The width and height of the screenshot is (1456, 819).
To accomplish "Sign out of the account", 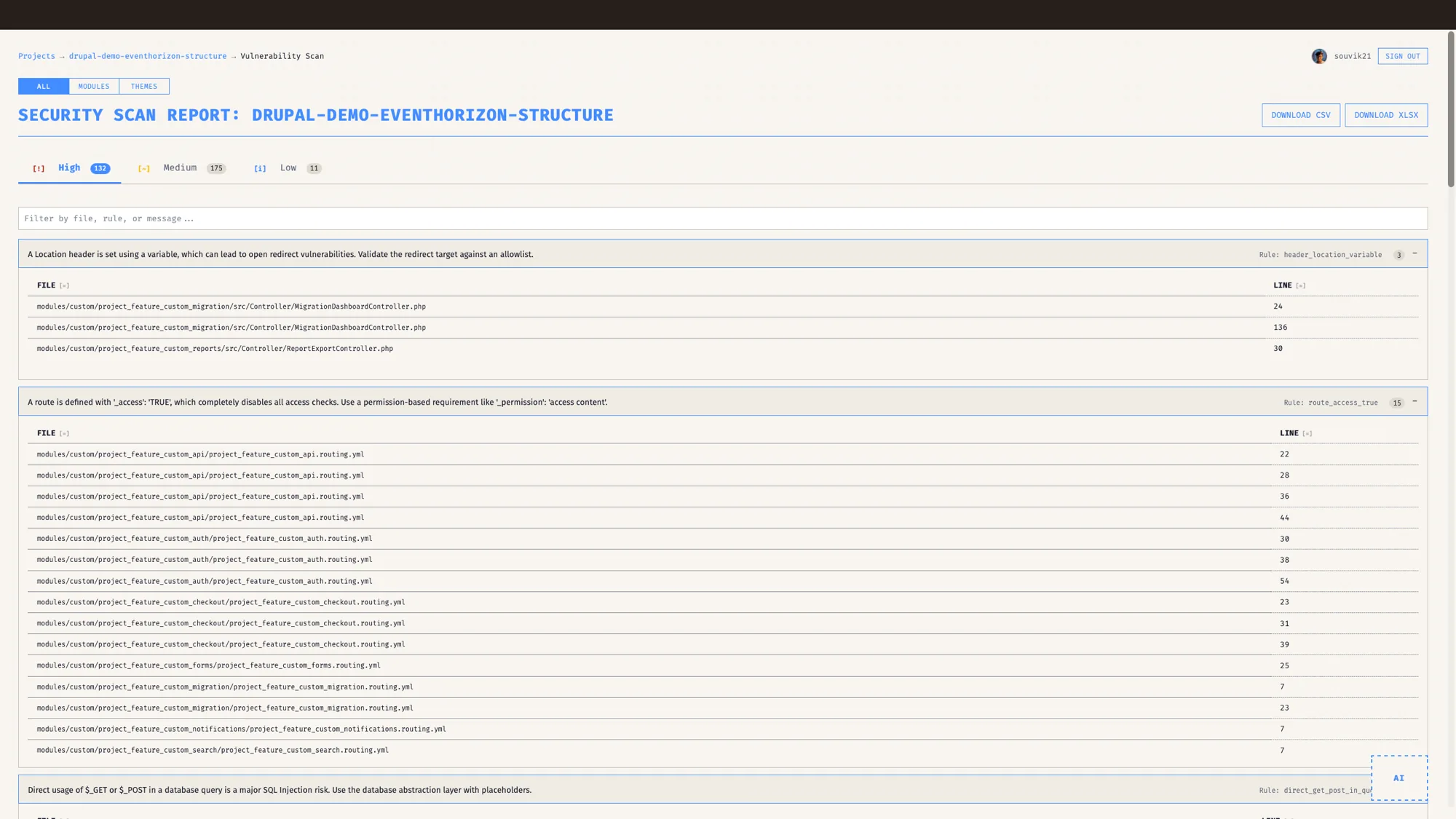I will click(x=1403, y=56).
